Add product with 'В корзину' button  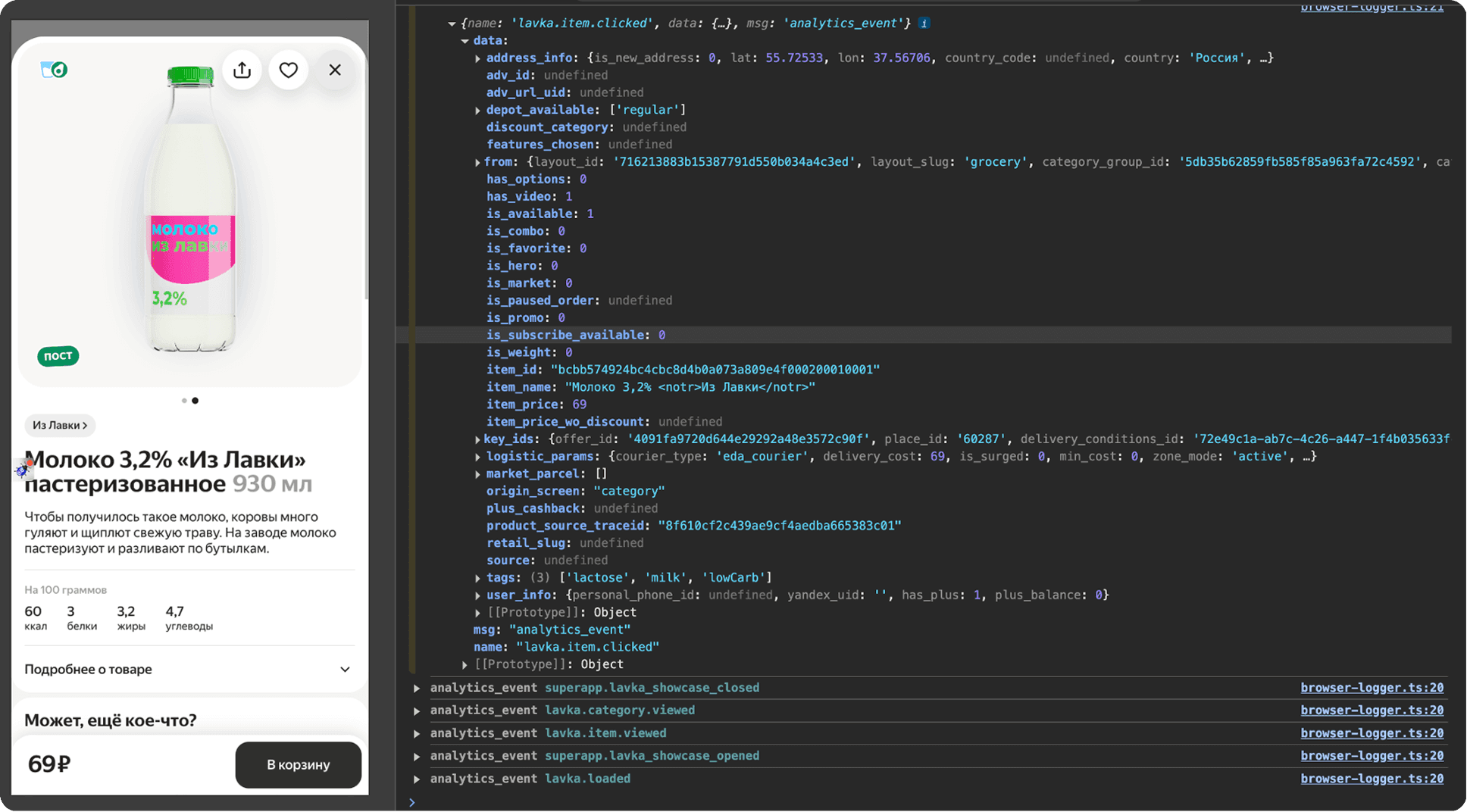(x=298, y=764)
